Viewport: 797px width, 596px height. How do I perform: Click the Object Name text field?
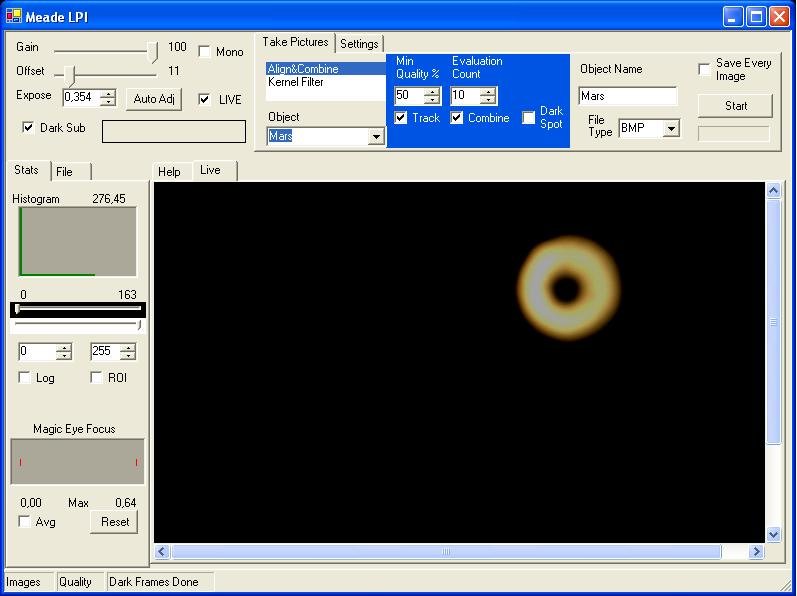pos(627,97)
